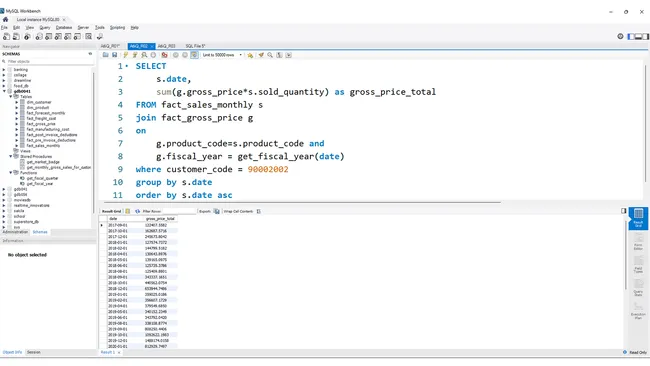Execute statement under cursor lightning icon

point(135,55)
